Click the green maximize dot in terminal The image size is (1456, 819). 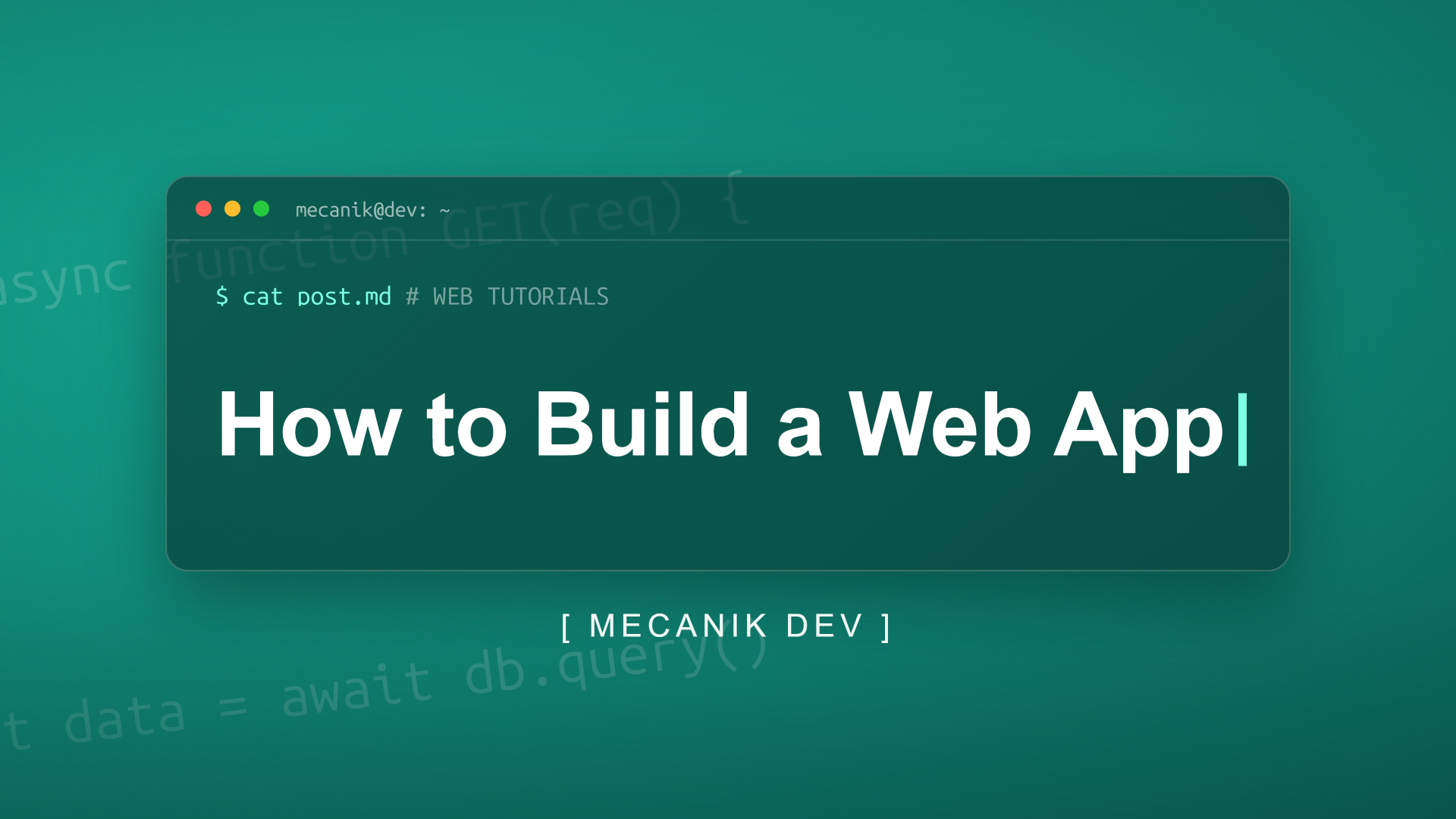261,209
